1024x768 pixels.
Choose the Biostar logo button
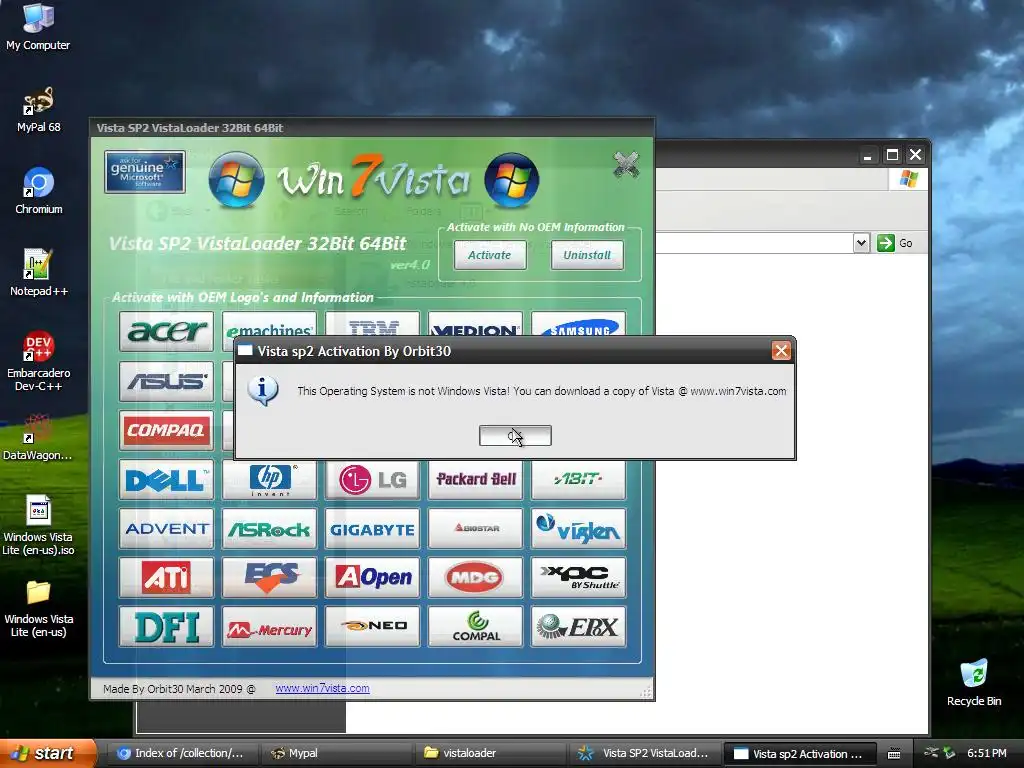(475, 528)
